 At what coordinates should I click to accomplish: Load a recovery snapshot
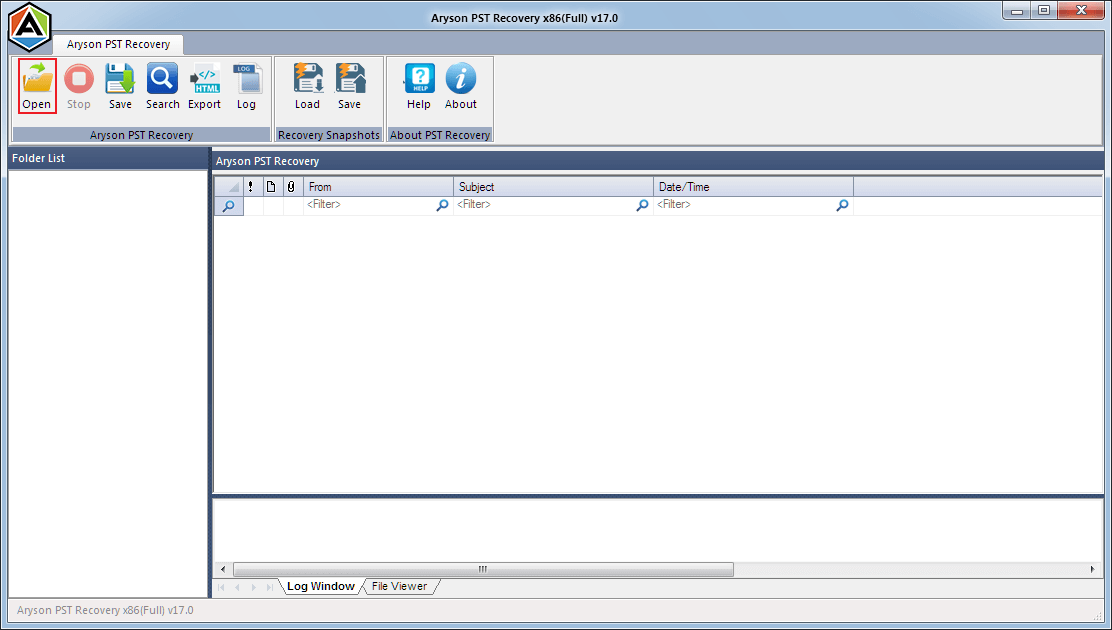point(307,86)
